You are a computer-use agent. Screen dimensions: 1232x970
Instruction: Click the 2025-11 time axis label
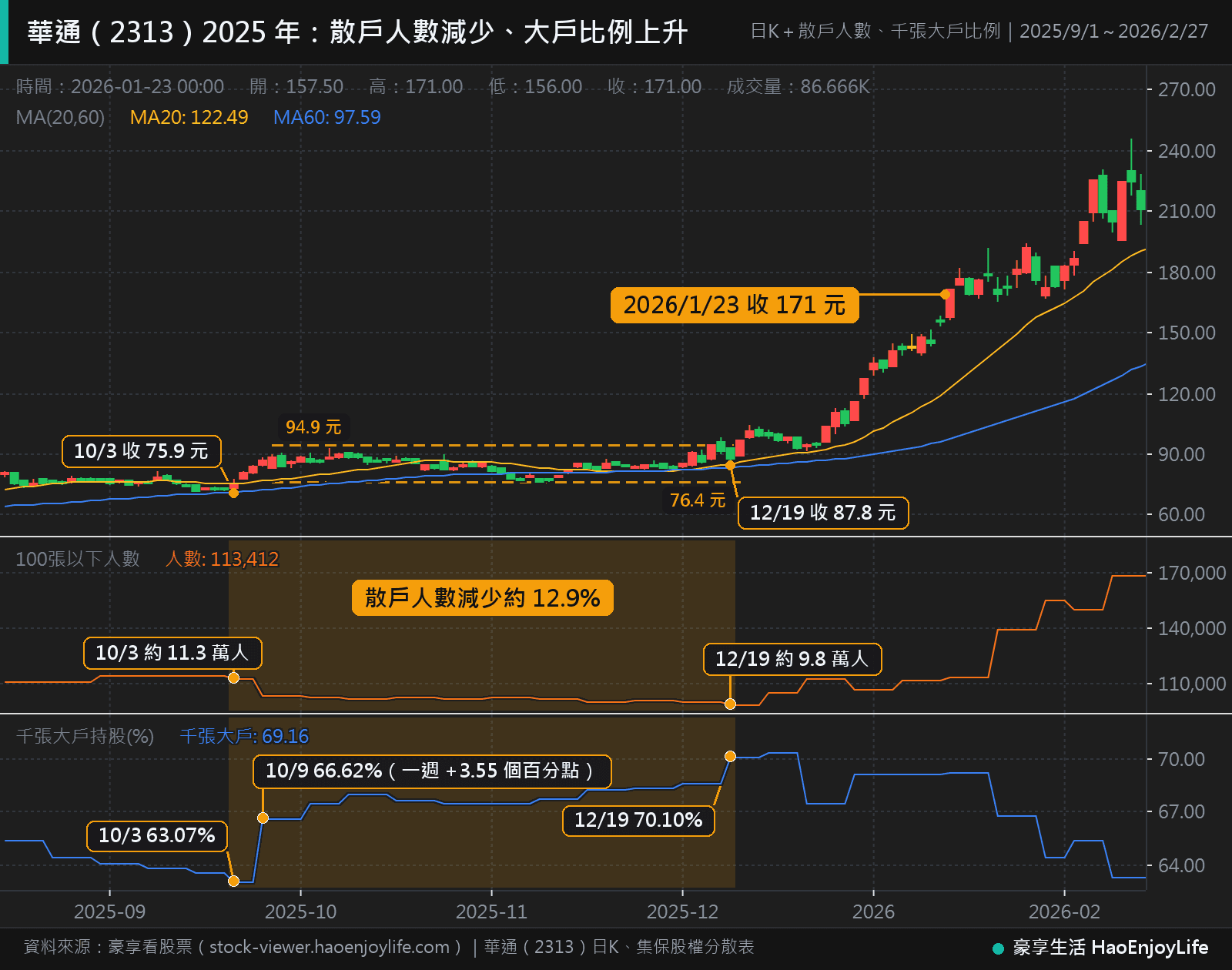pos(492,911)
